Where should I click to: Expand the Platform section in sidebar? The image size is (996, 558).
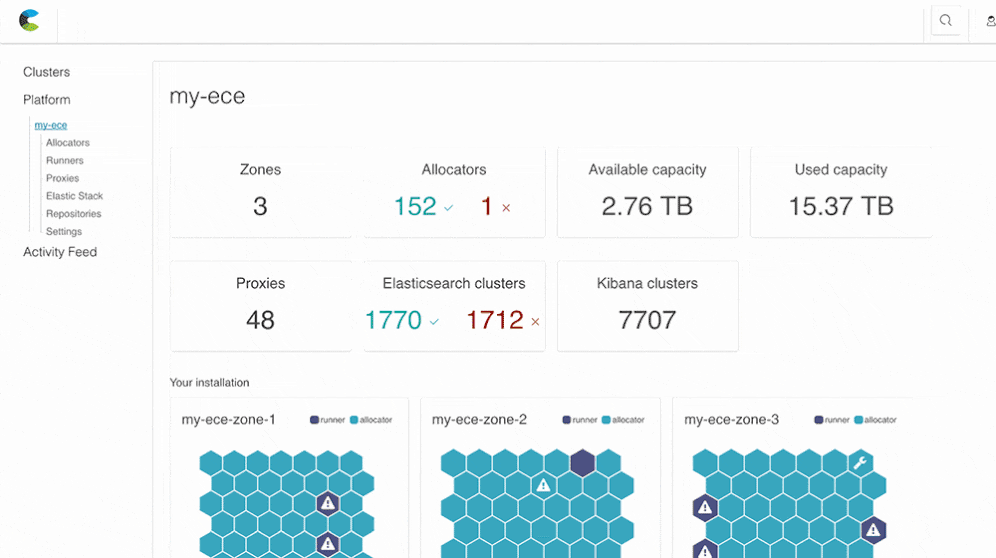46,100
